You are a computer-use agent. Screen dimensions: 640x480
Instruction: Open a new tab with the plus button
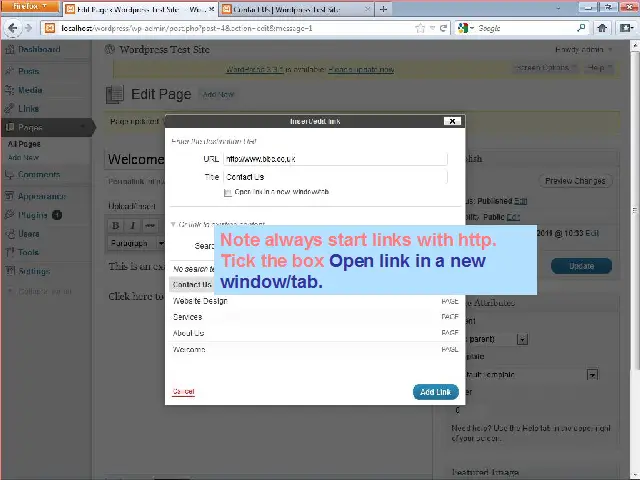point(383,9)
